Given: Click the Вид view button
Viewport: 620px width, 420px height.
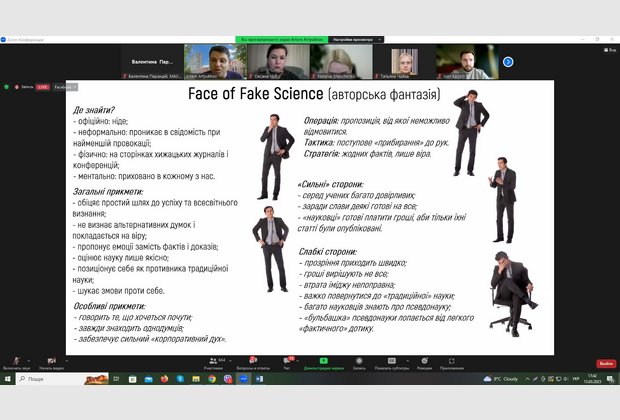Looking at the screenshot, I should tap(610, 50).
